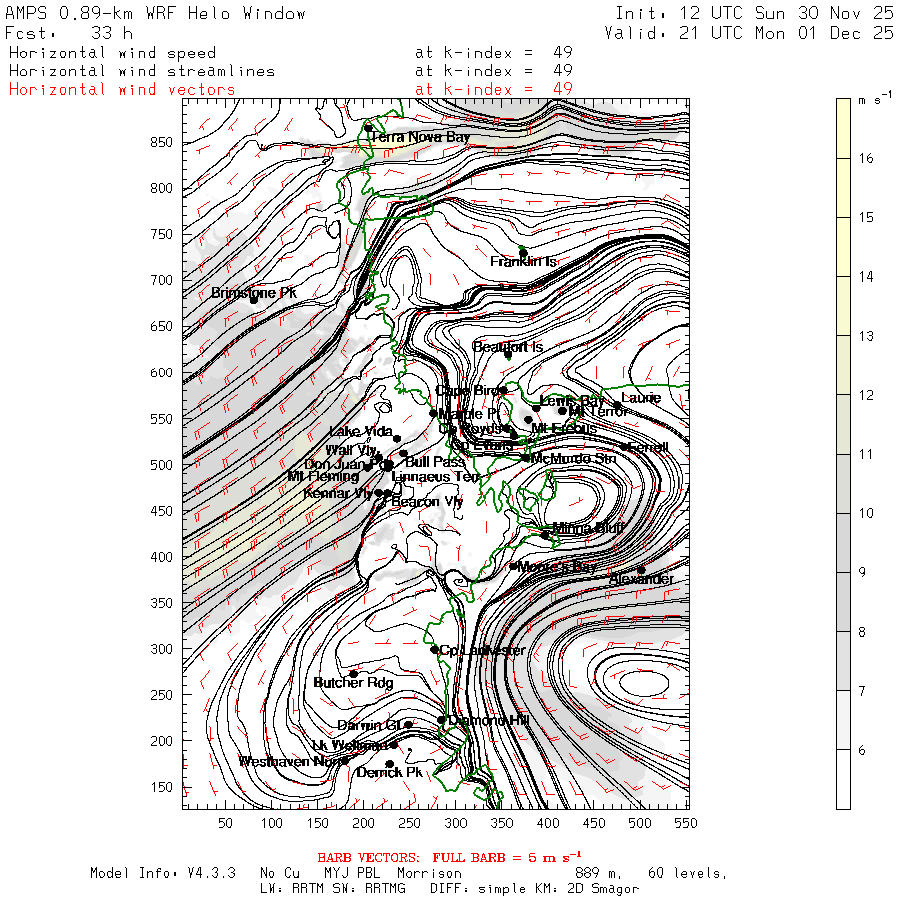
Task: Click the 'Ferrell' station label
Action: (x=648, y=447)
